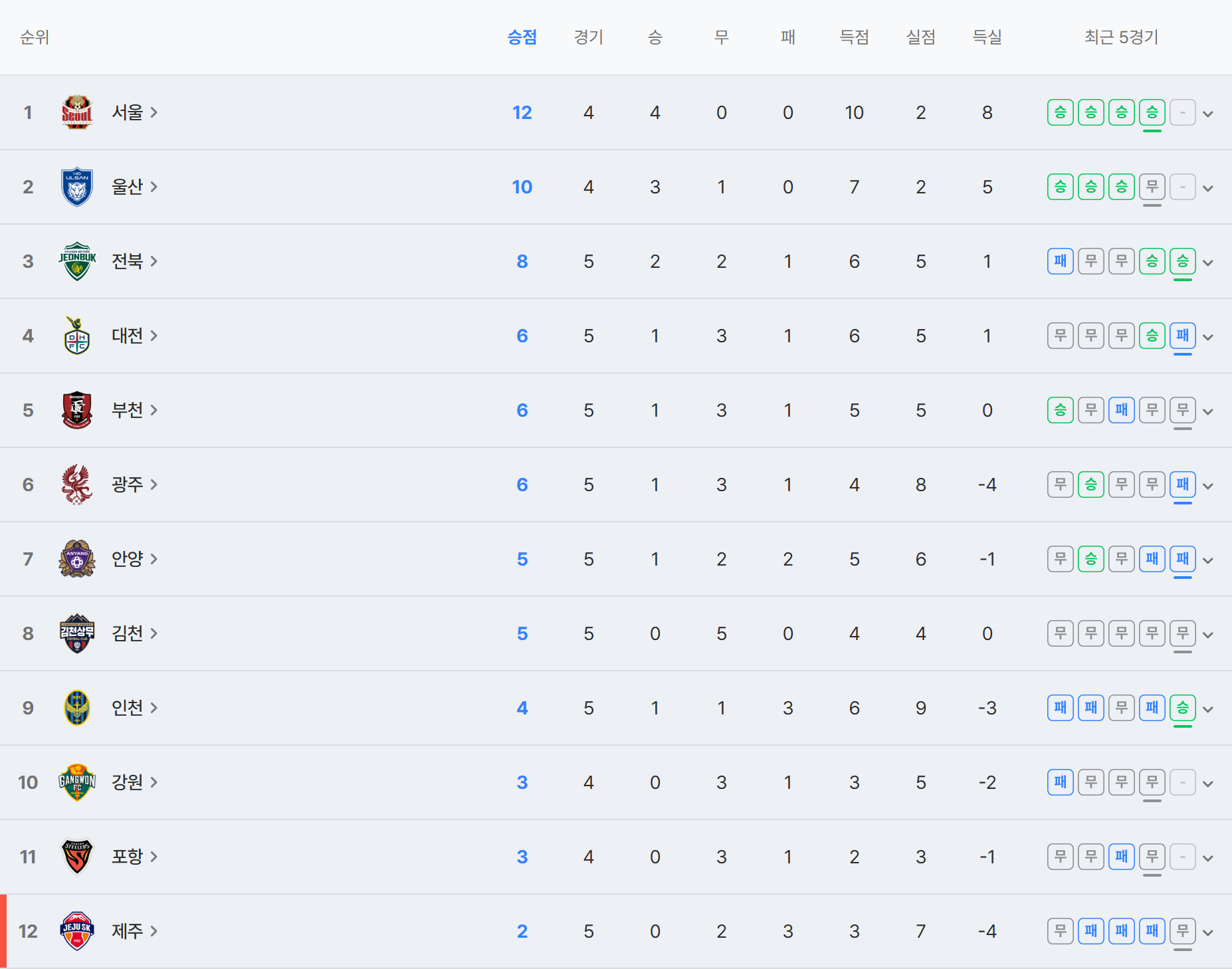
Task: Sort standings by 승점 column header
Action: point(522,37)
